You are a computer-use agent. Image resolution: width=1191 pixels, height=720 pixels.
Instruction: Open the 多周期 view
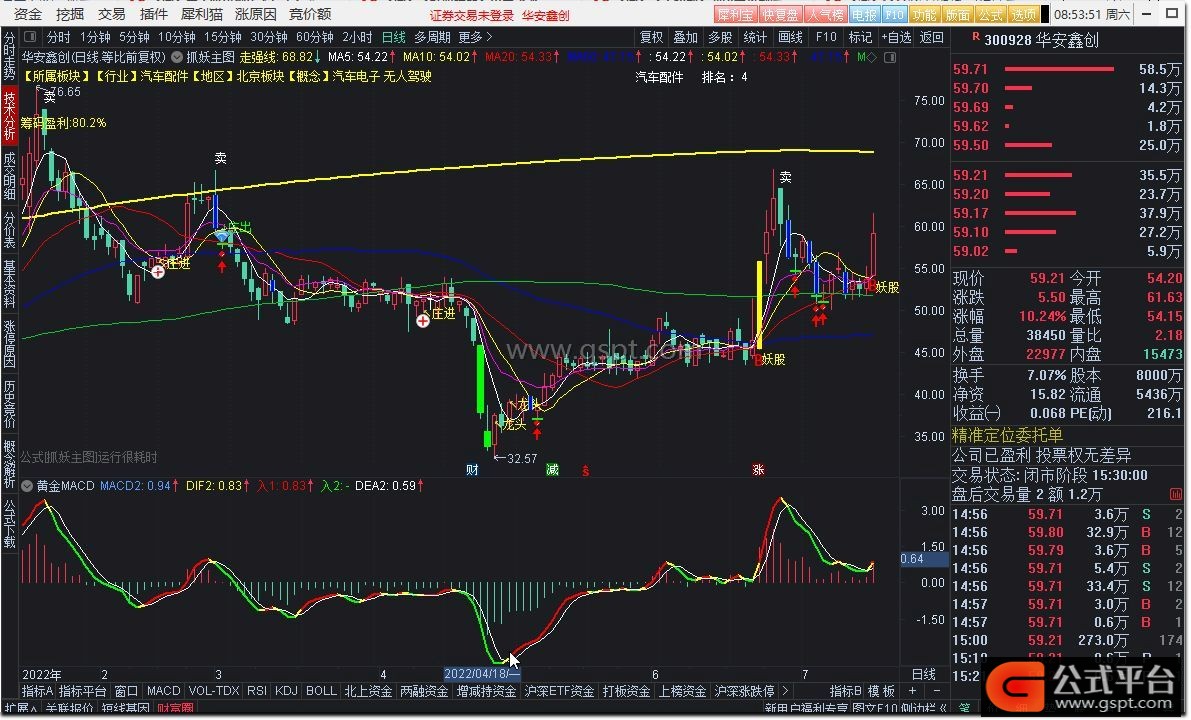pos(431,36)
